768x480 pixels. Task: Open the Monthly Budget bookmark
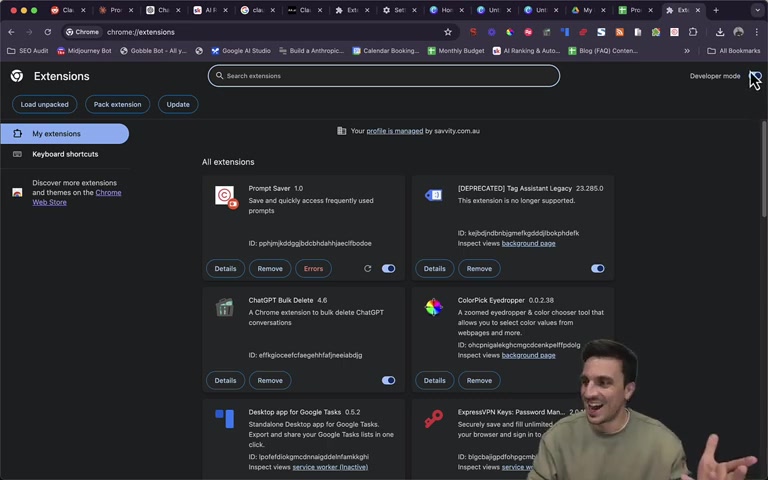click(x=456, y=50)
